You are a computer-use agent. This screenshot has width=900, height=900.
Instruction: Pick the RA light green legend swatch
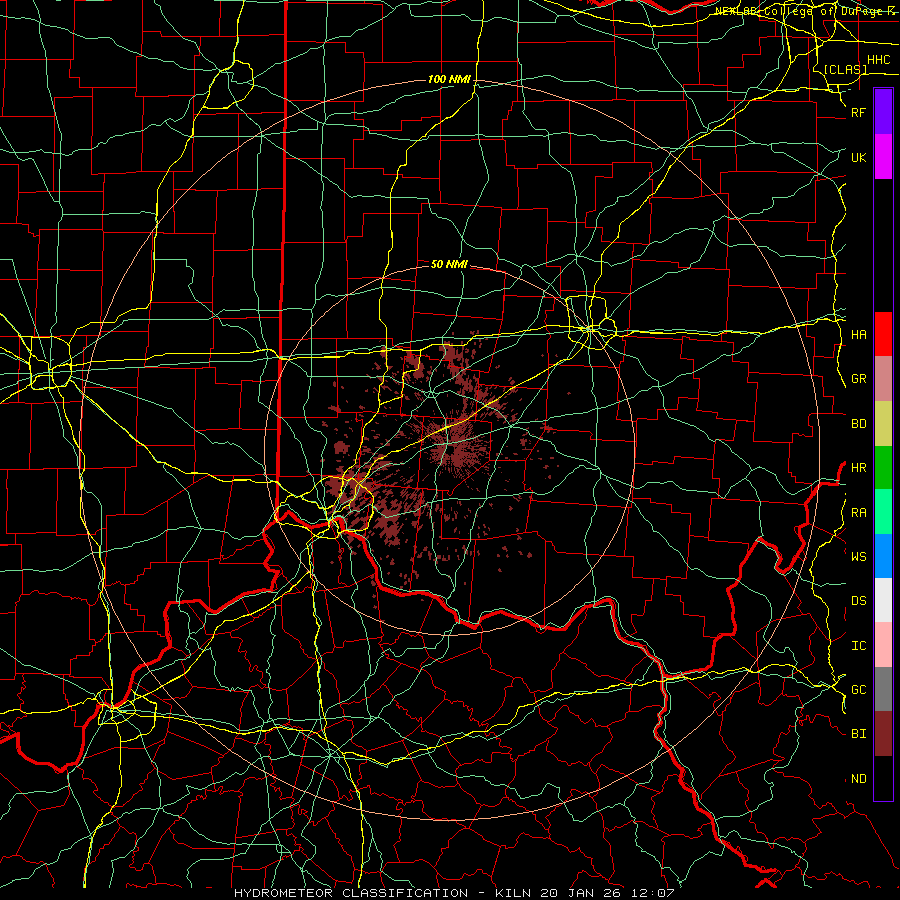coord(883,512)
